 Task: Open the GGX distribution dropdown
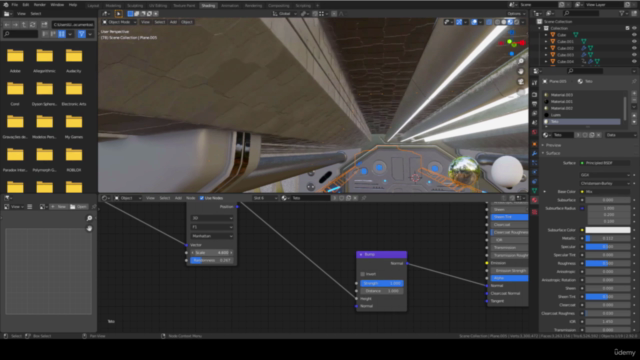click(x=605, y=175)
